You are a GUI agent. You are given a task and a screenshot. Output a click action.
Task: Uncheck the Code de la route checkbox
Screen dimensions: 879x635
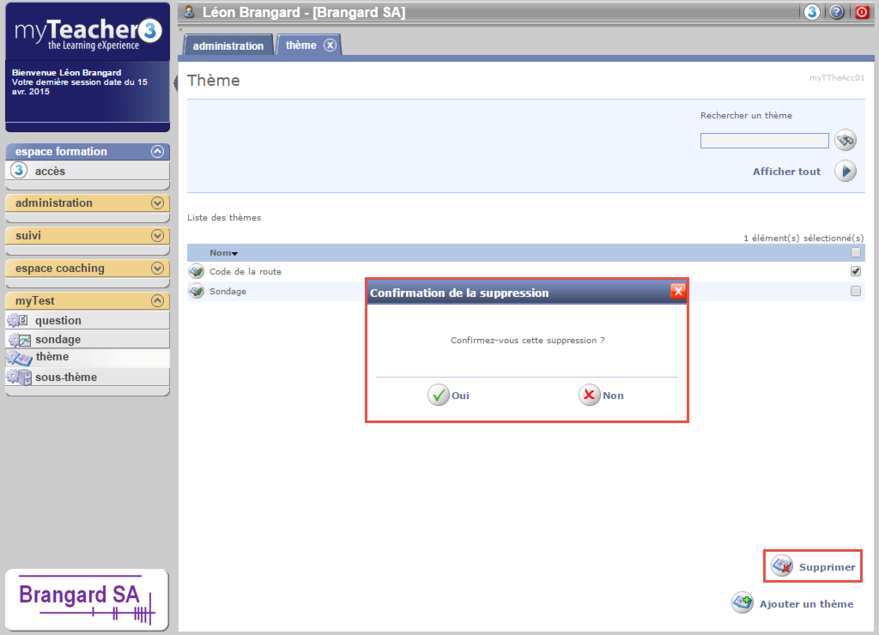click(x=855, y=271)
